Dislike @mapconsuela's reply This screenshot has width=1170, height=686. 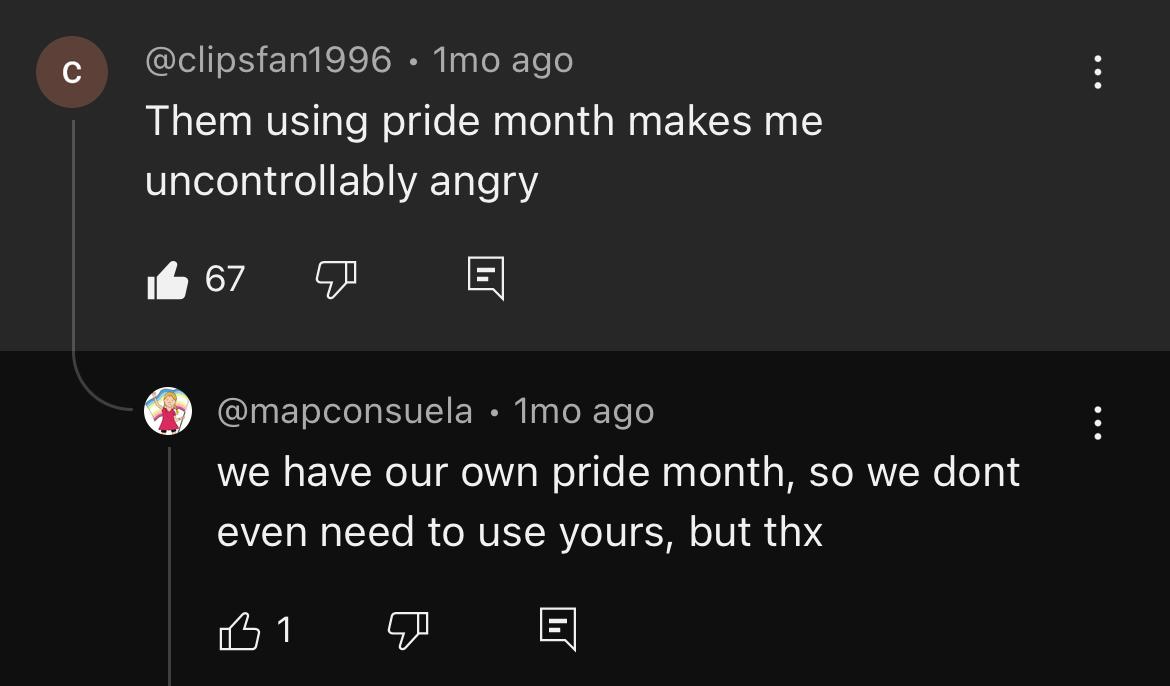408,629
